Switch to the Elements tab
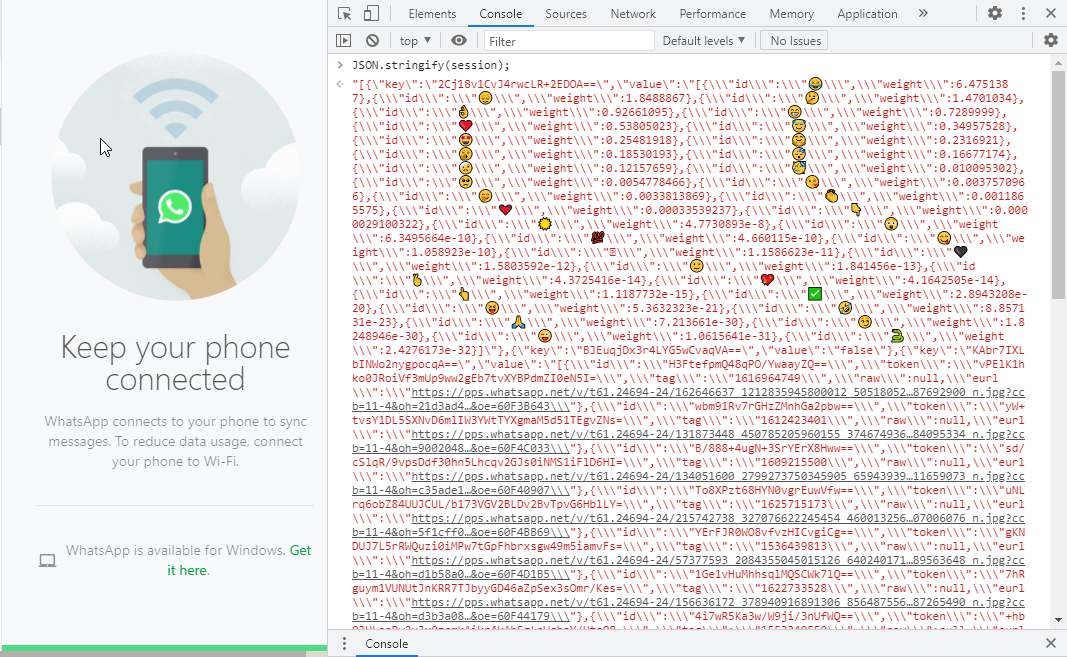Viewport: 1067px width, 657px height. [x=432, y=14]
